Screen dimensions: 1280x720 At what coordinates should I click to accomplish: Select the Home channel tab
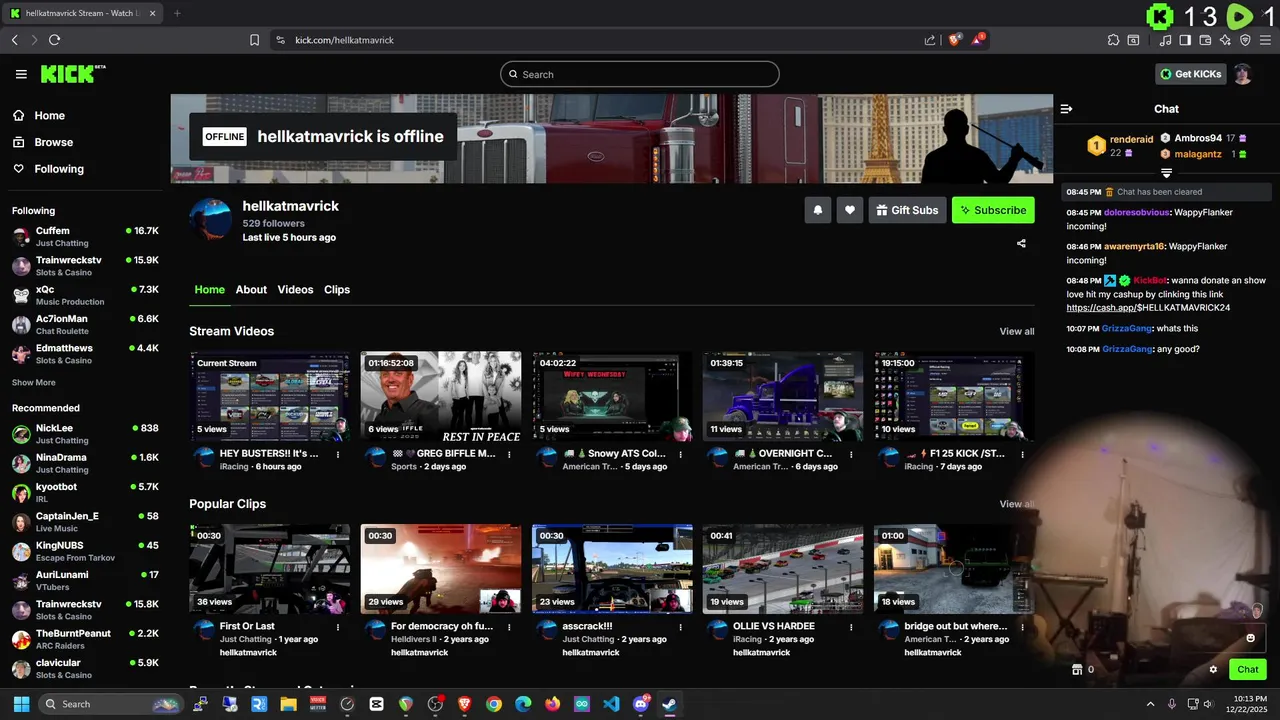click(x=209, y=289)
